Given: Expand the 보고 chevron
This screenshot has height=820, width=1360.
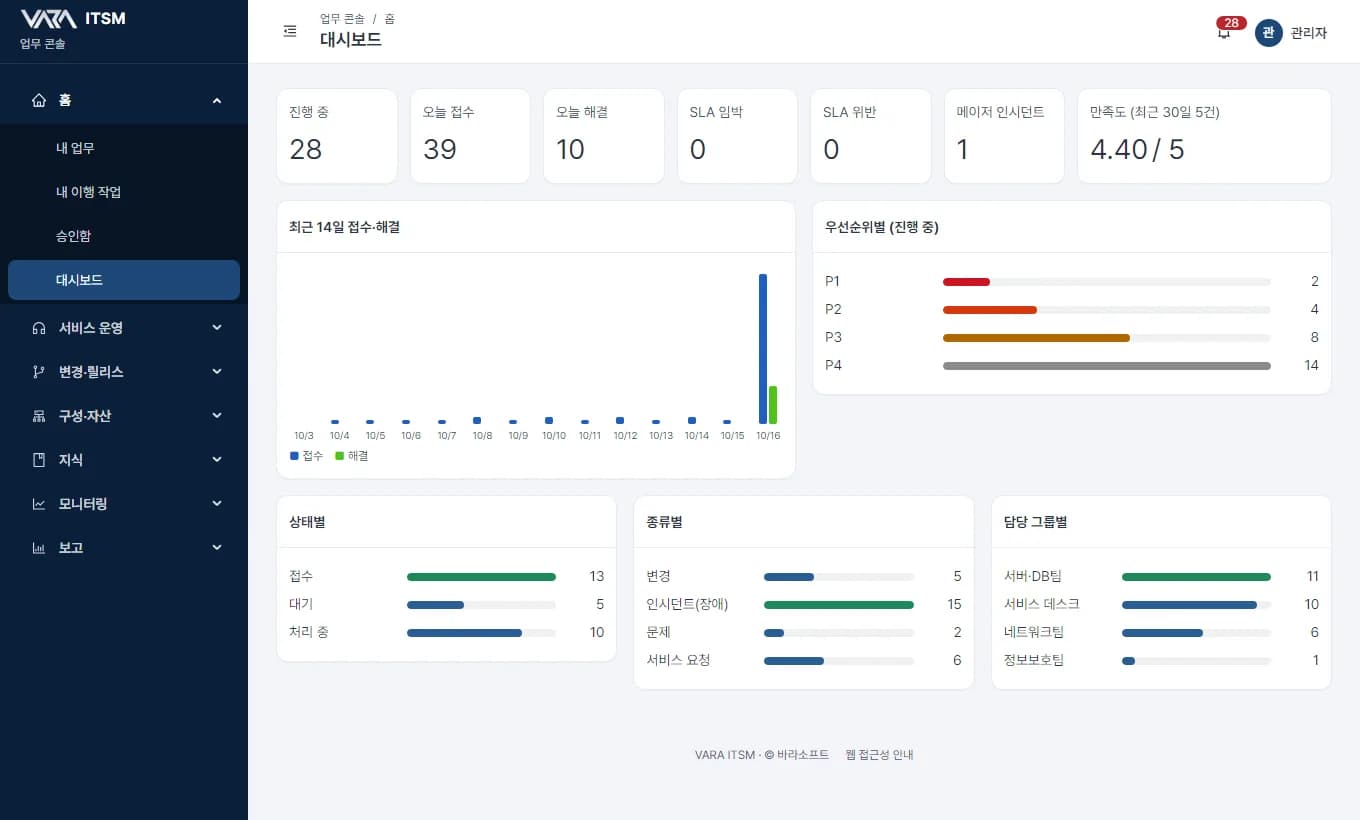Looking at the screenshot, I should (x=217, y=548).
